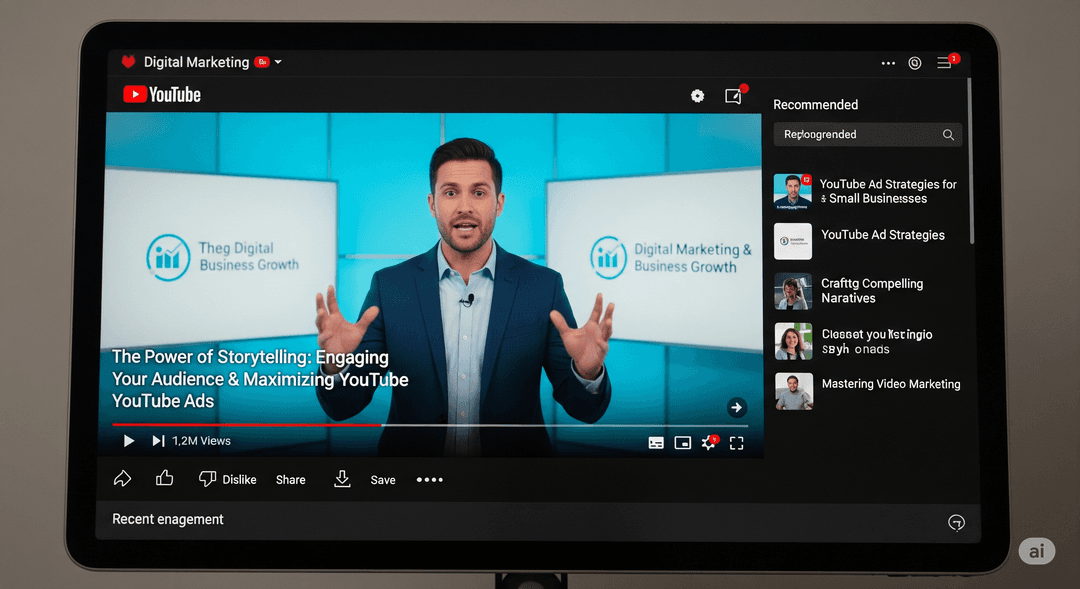Screen dimensions: 1080x589
Task: Click the video progress bar
Action: tap(430, 424)
